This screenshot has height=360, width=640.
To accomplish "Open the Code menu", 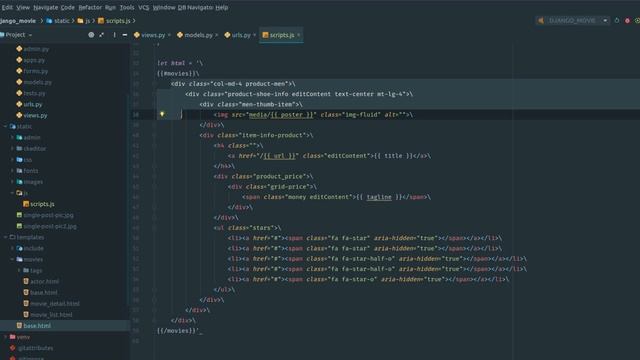I will coord(68,7).
